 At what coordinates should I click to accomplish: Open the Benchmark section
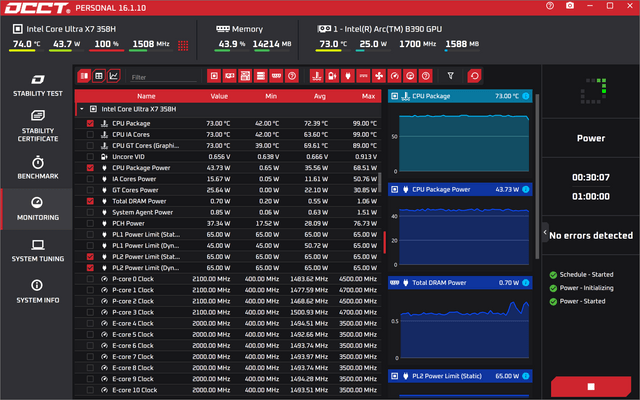tap(38, 167)
